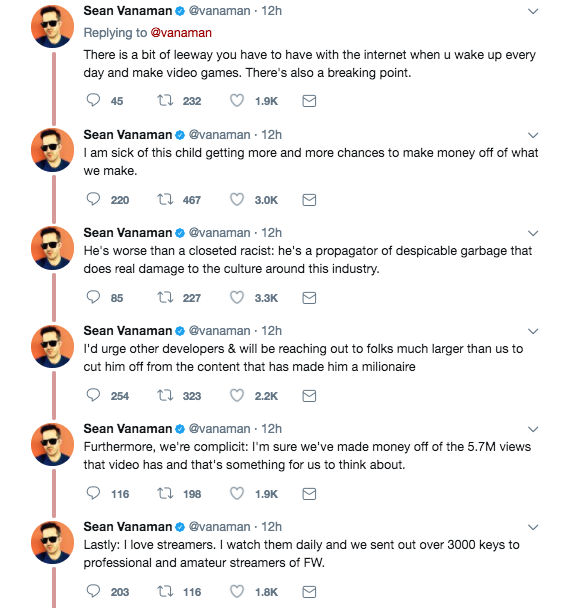Retweet the tweet with 227 retweets
Viewport: 567px width, 608px height.
[x=165, y=298]
